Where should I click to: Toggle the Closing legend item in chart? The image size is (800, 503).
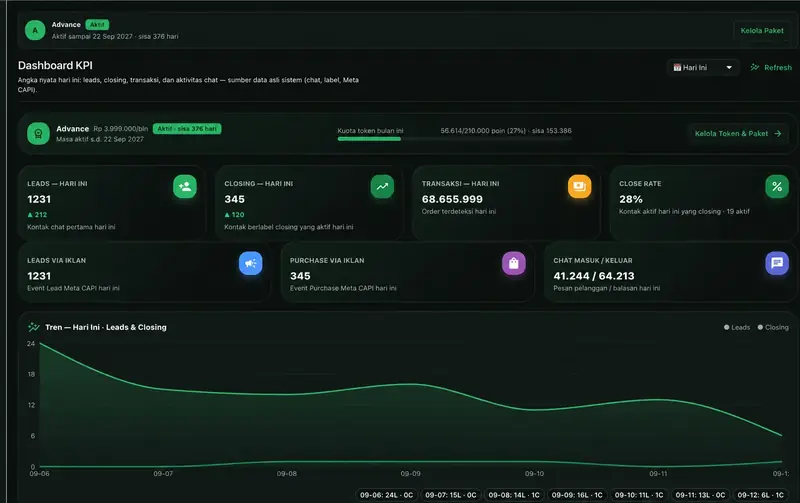point(773,328)
